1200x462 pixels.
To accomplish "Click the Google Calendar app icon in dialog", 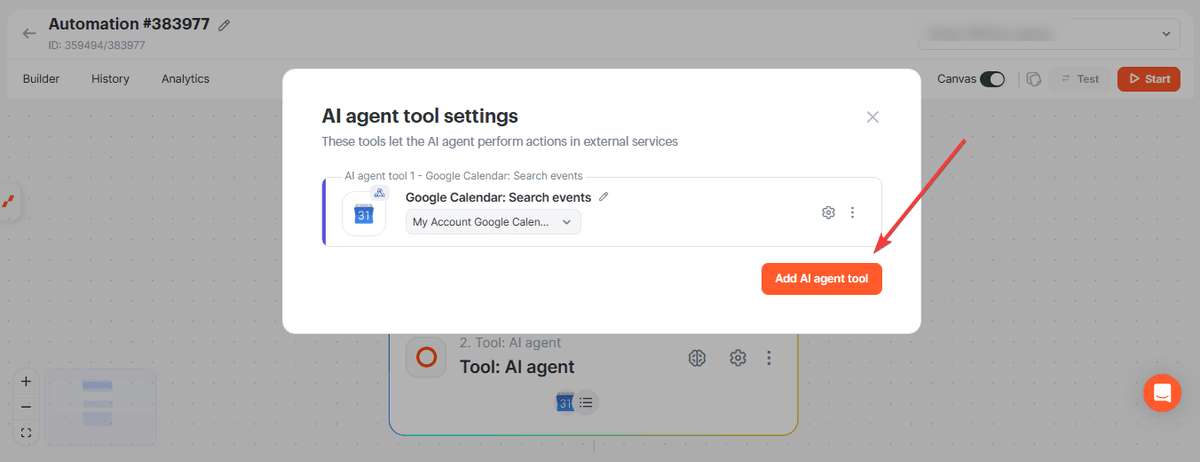I will tap(364, 214).
